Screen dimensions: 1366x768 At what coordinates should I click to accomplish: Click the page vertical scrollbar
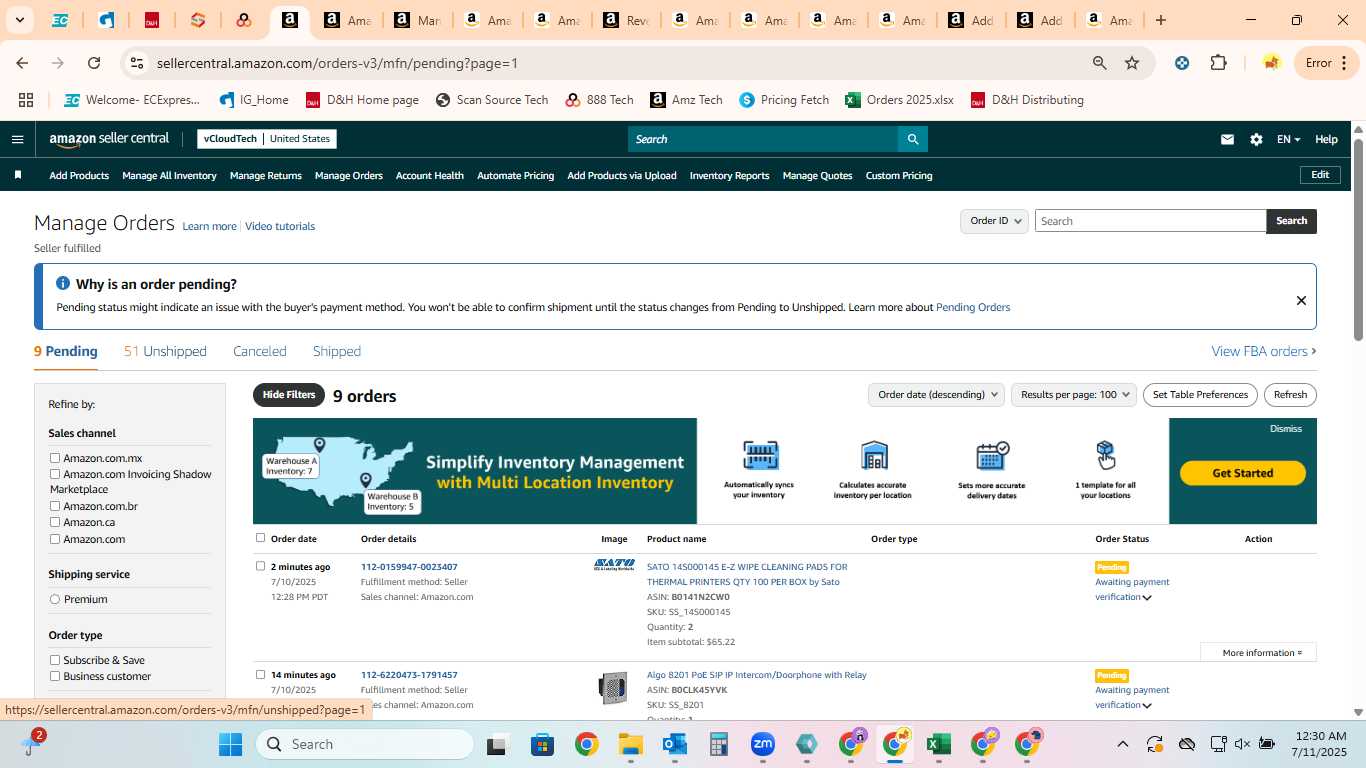[1358, 240]
